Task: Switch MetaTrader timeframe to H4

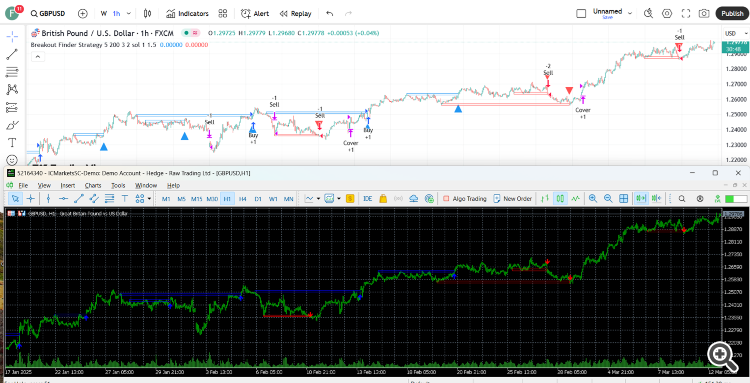Action: coord(243,198)
